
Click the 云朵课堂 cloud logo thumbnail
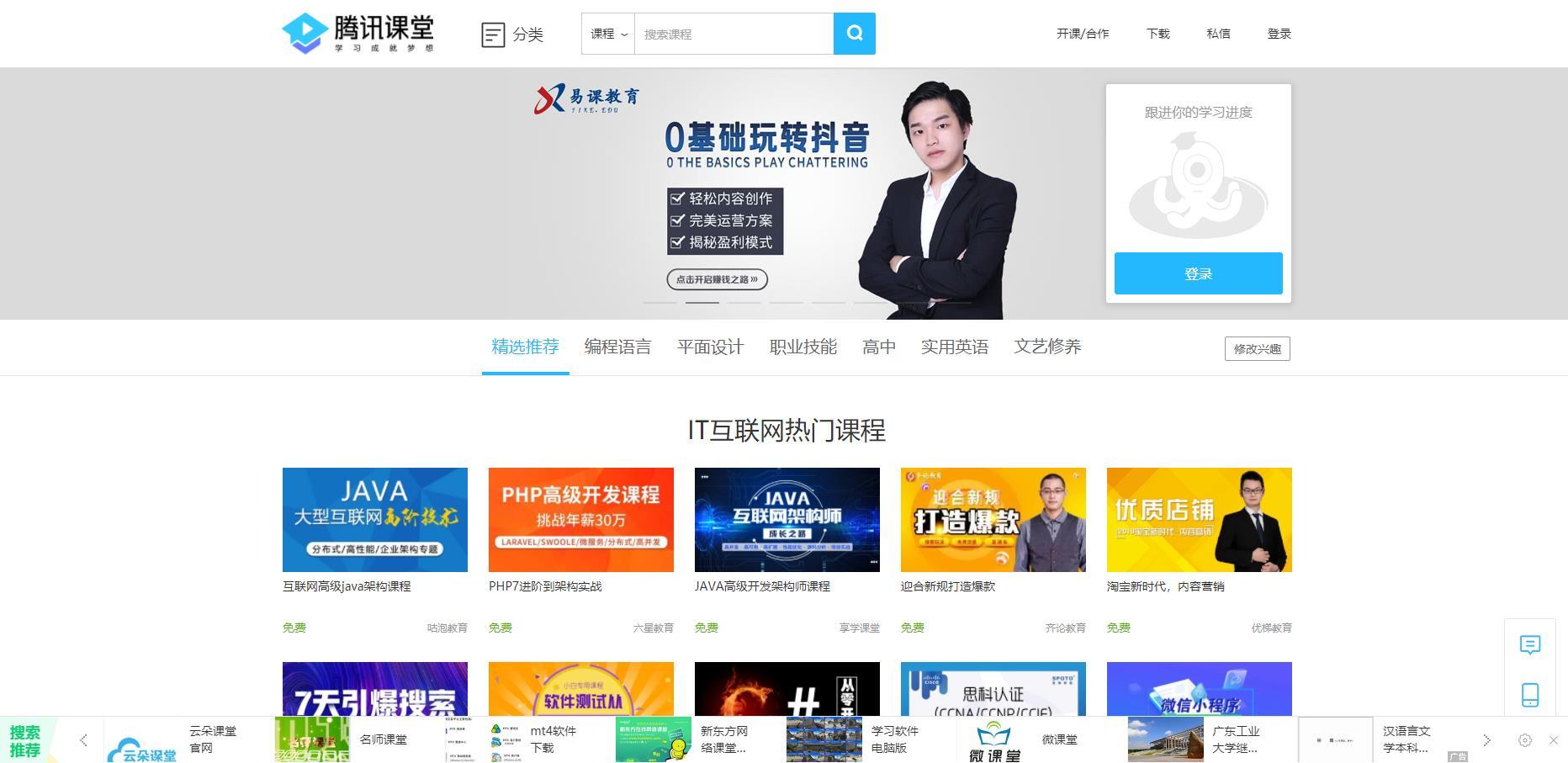[x=142, y=740]
